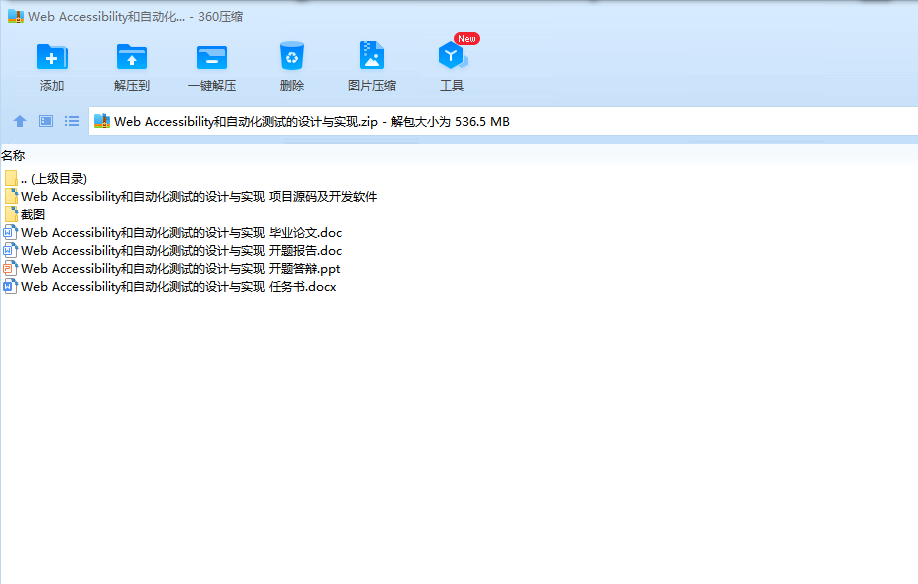This screenshot has height=584, width=918.
Task: Open the 图片压缩 image compression tool
Action: pos(372,56)
